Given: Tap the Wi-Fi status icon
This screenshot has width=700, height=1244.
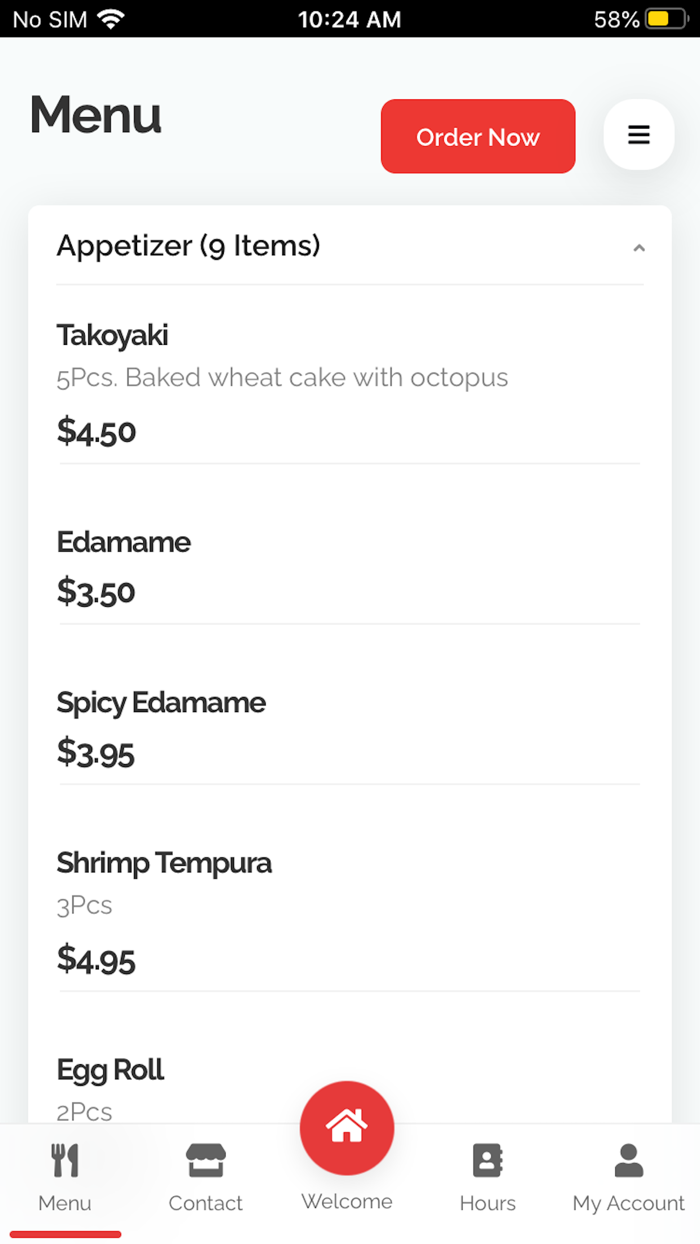Looking at the screenshot, I should pos(111,19).
